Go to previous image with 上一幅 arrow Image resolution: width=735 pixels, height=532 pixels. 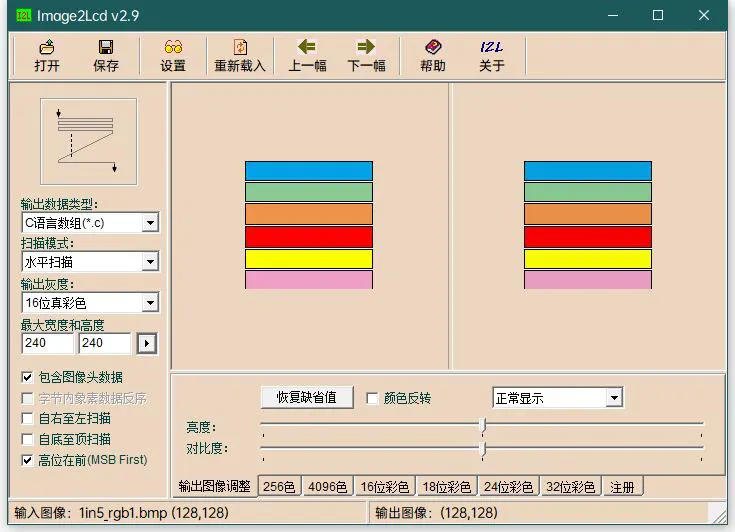click(x=307, y=56)
